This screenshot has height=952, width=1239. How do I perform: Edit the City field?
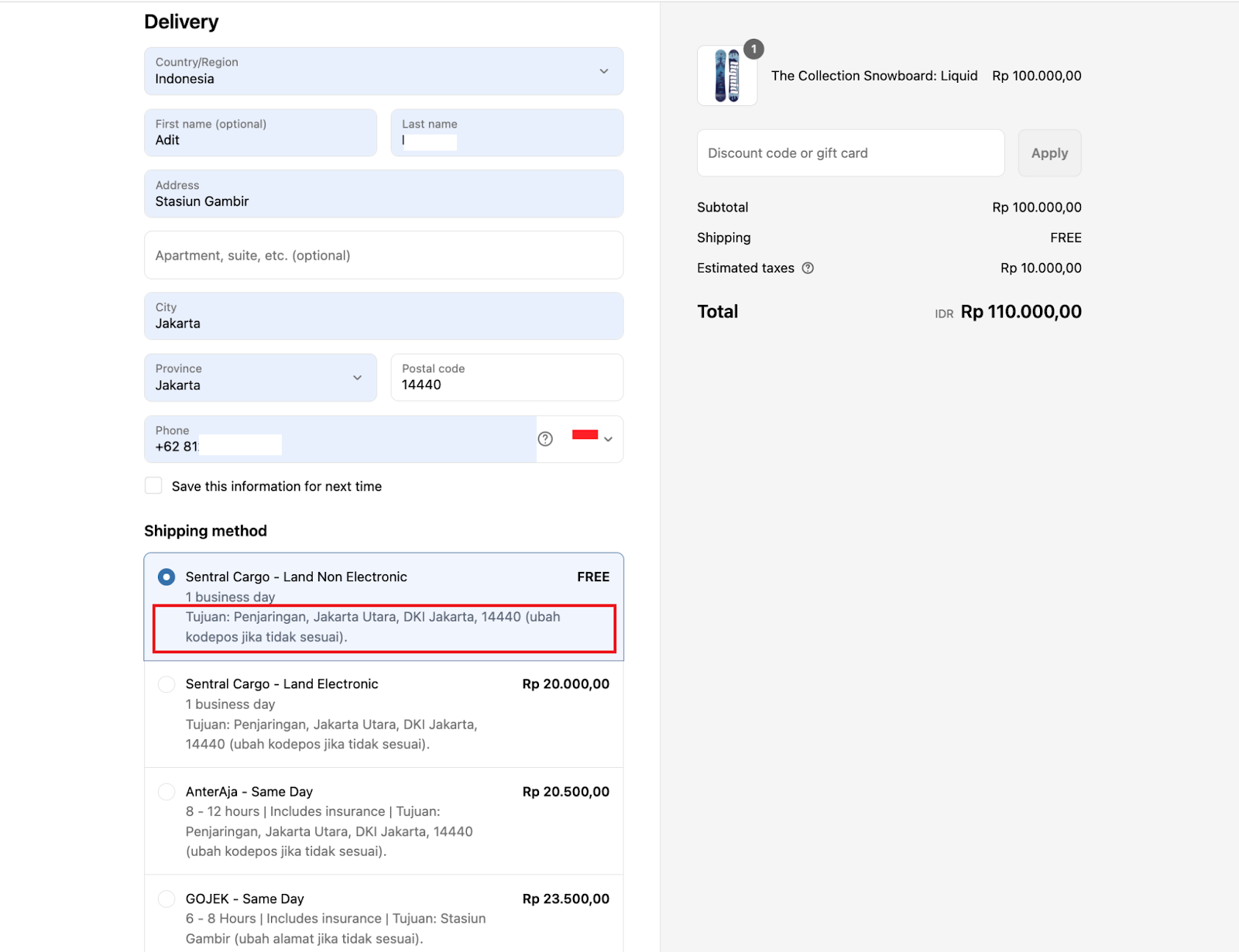tap(383, 316)
